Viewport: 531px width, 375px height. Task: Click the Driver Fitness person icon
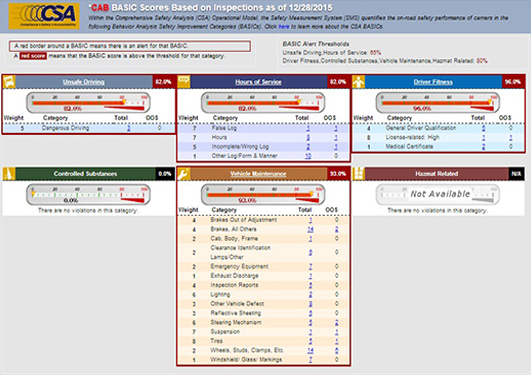click(x=359, y=82)
